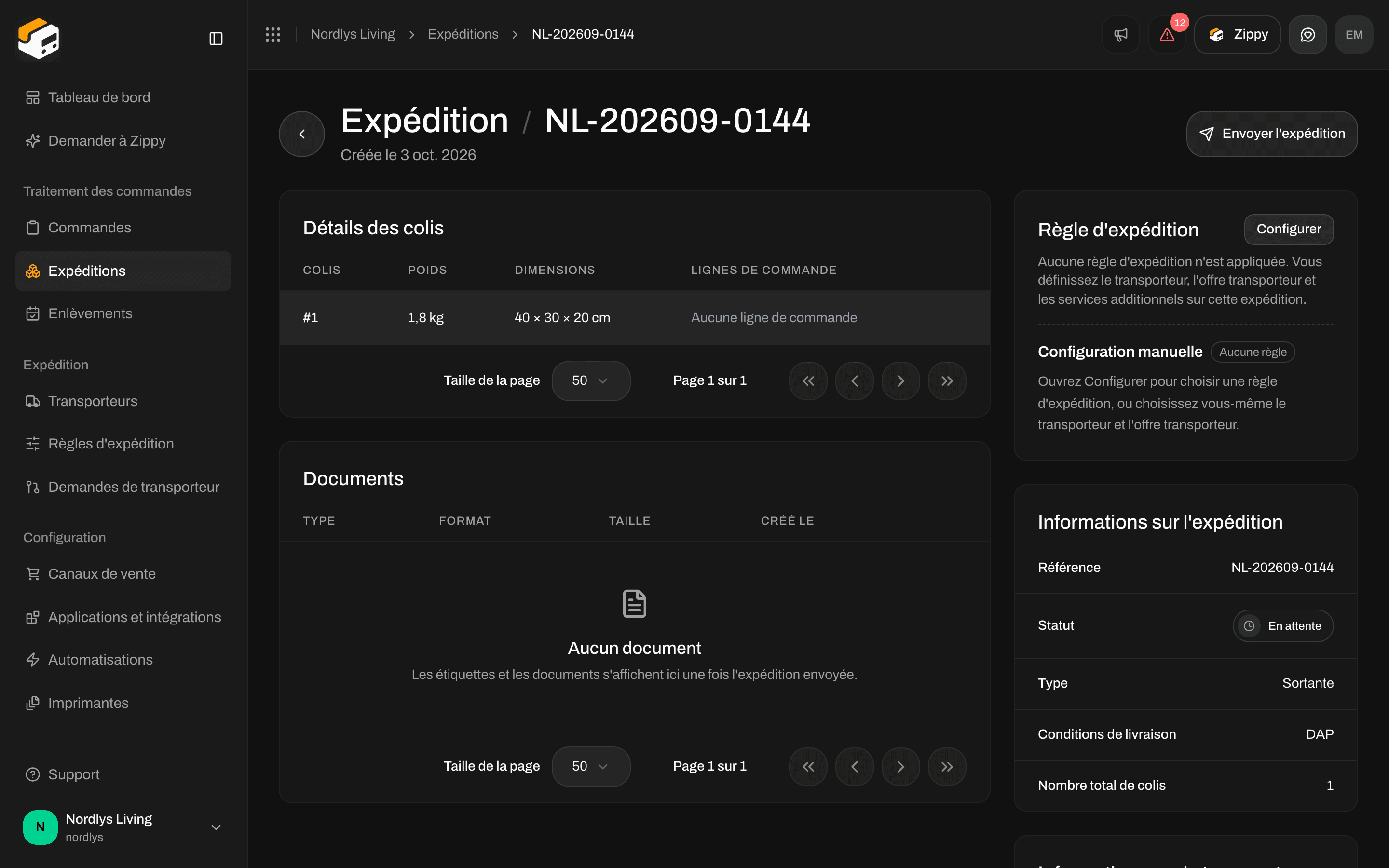
Task: Select Expéditions in sidebar
Action: point(123,271)
